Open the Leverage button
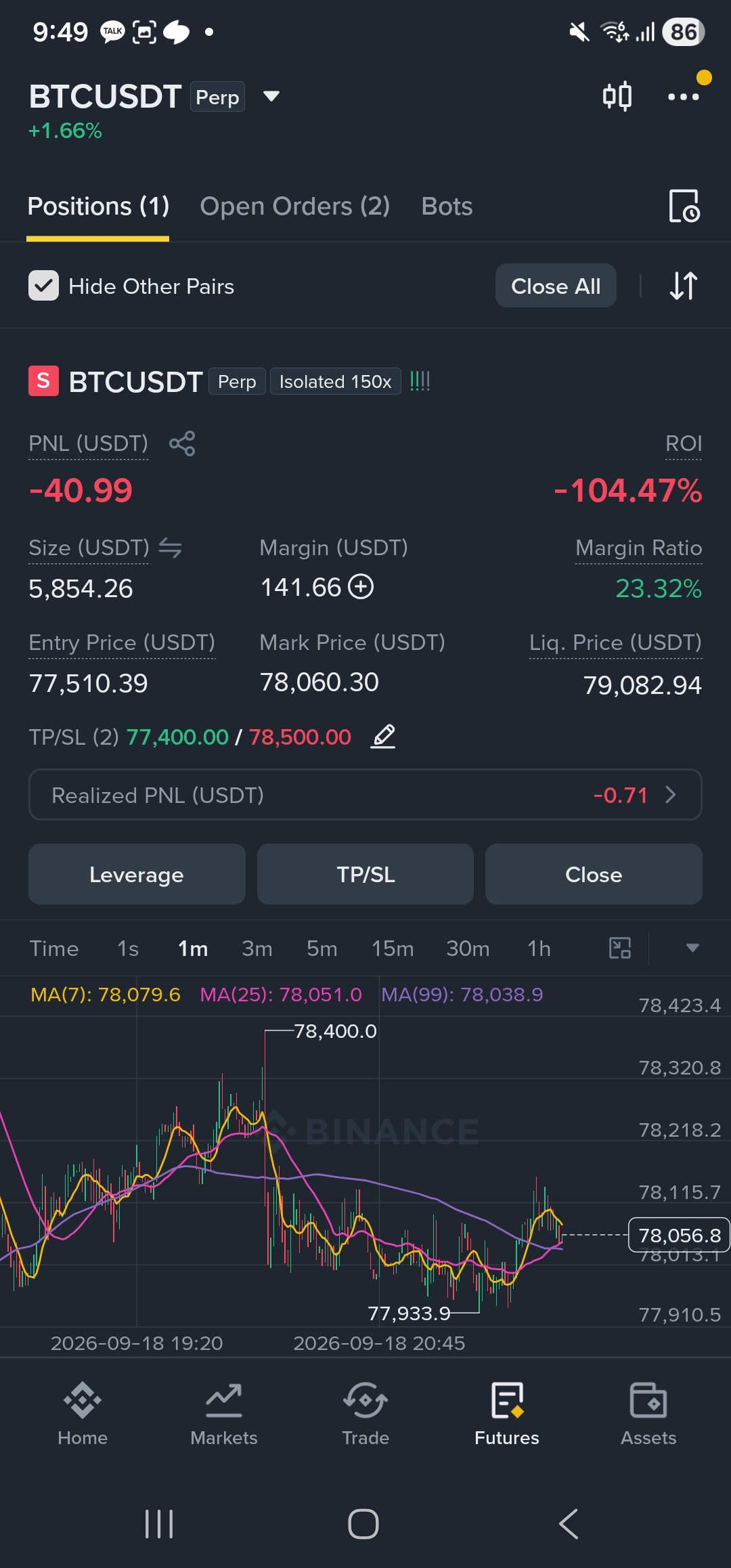Viewport: 731px width, 1568px height. tap(137, 874)
